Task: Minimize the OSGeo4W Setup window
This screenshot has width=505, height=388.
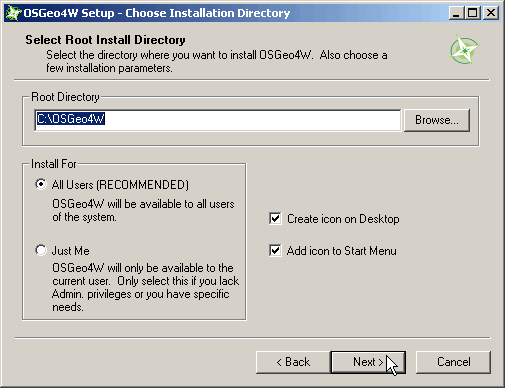Action: (456, 13)
